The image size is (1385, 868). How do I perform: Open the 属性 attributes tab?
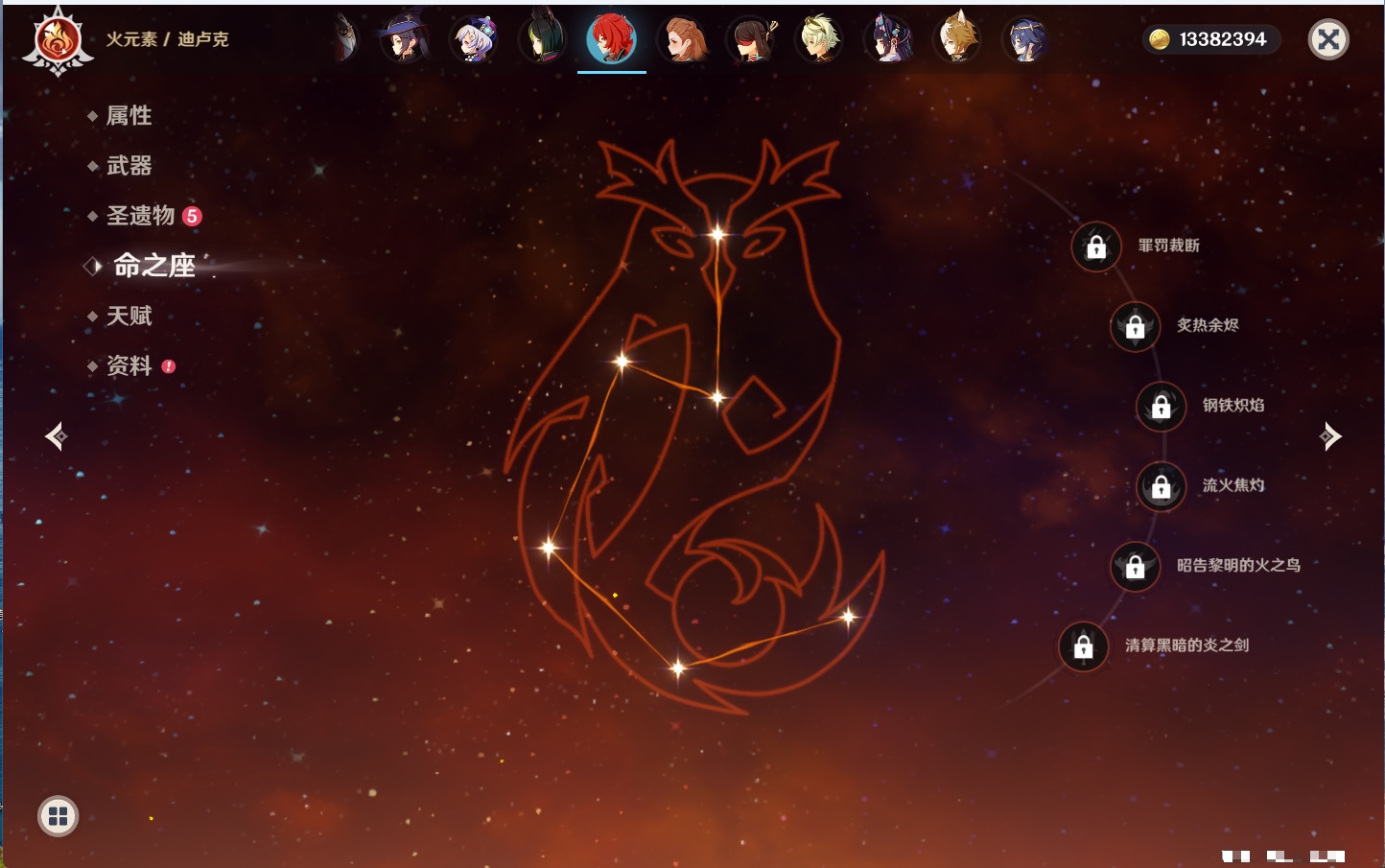[129, 116]
